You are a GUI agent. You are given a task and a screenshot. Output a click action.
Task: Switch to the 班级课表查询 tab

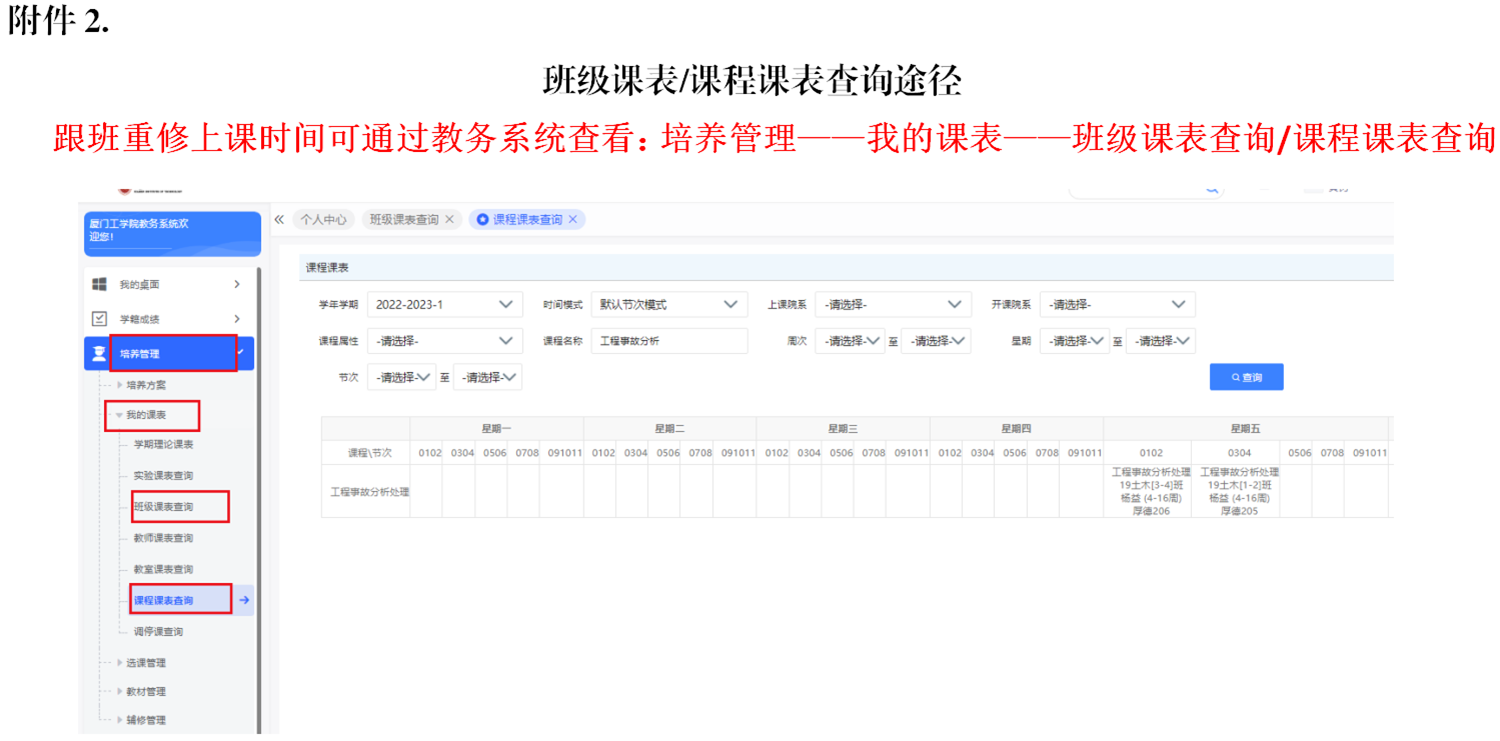click(x=404, y=219)
